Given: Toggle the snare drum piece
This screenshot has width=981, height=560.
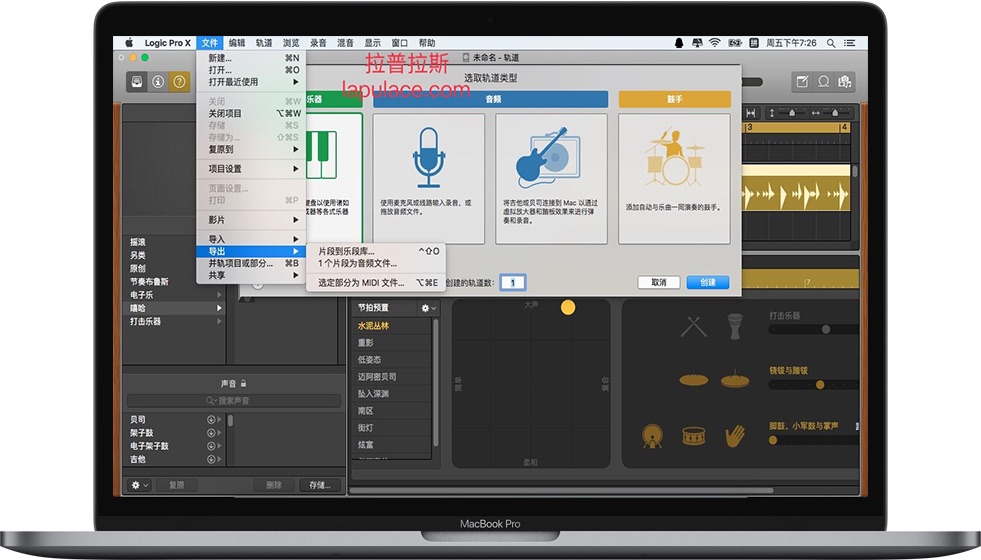Looking at the screenshot, I should pos(693,435).
